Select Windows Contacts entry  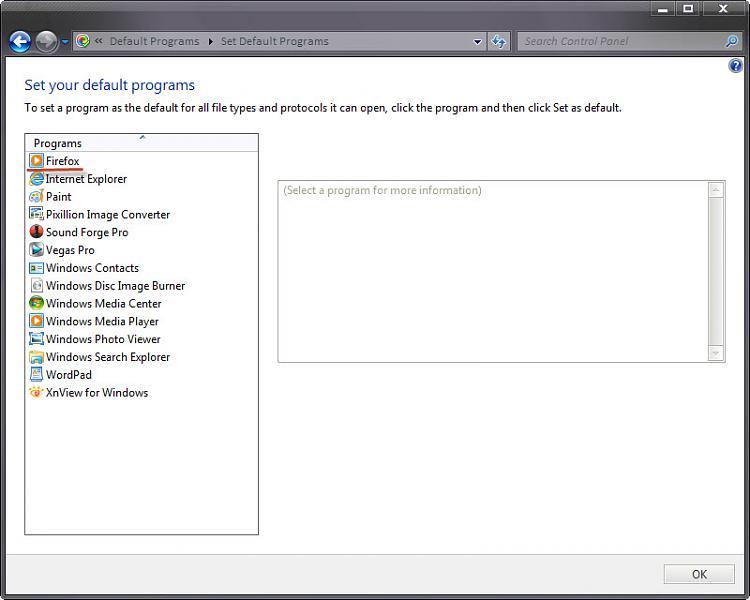point(92,268)
